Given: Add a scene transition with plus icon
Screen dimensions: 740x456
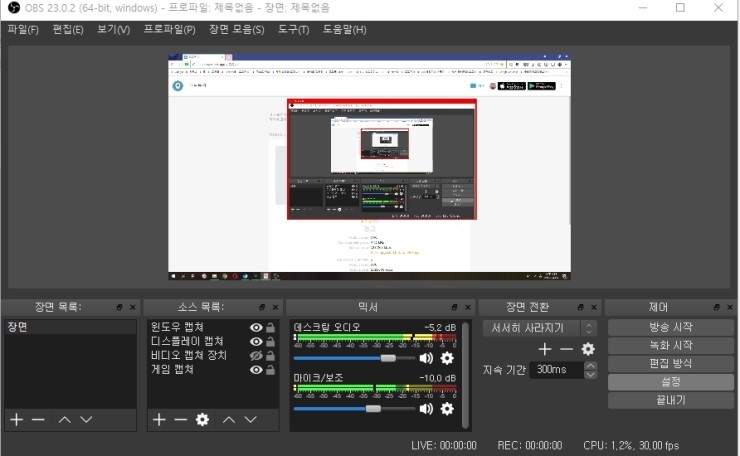Looking at the screenshot, I should pos(545,349).
